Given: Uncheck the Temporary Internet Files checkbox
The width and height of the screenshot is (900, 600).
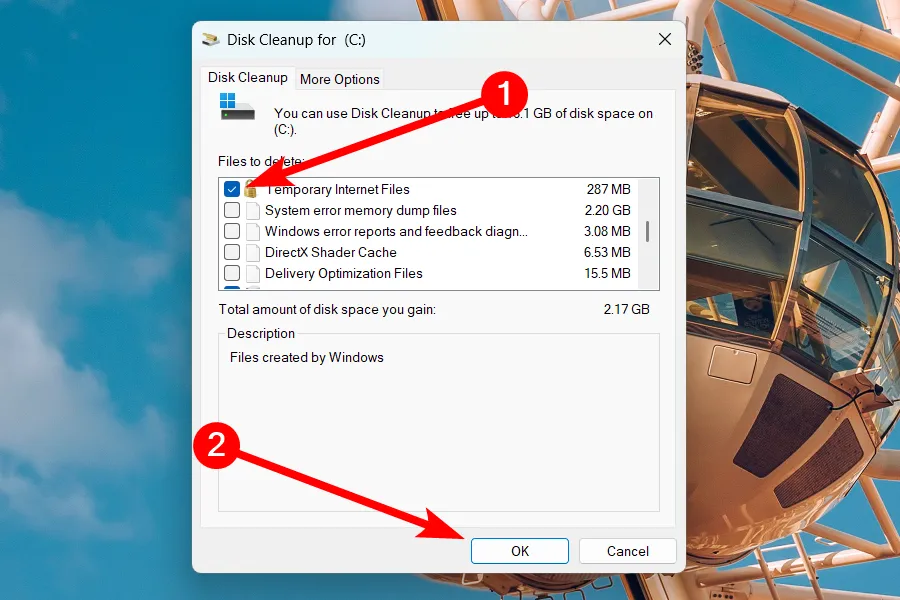Looking at the screenshot, I should (x=232, y=189).
